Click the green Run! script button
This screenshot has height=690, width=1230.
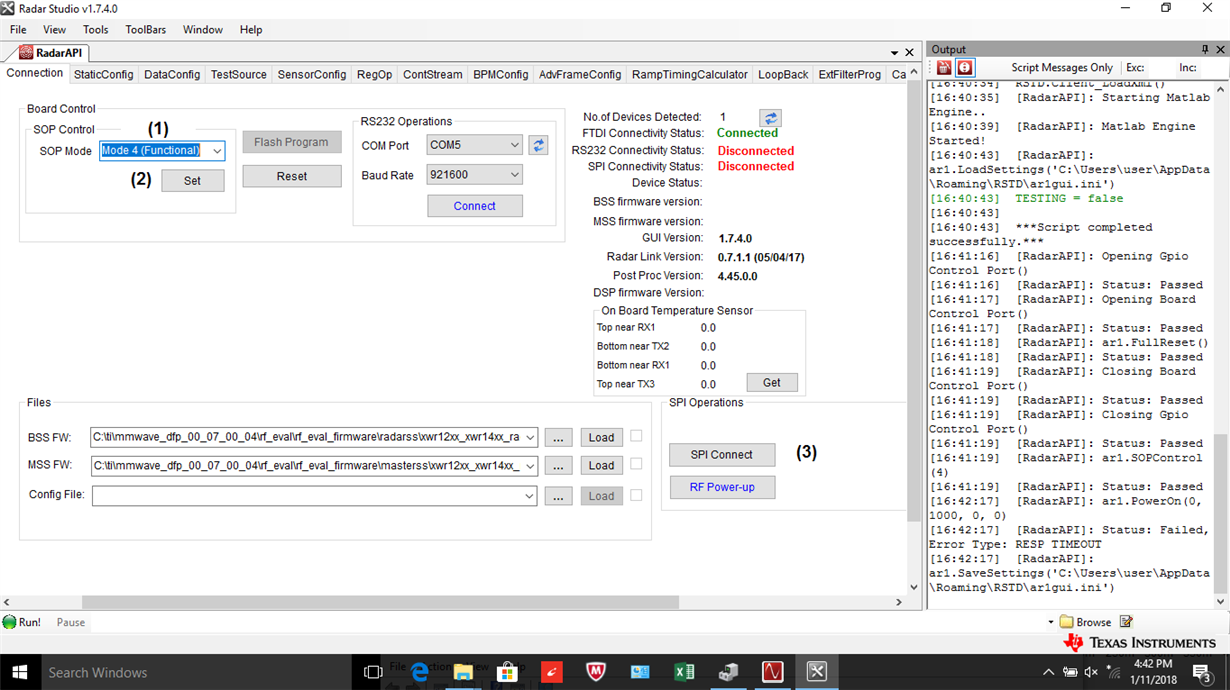[x=22, y=622]
